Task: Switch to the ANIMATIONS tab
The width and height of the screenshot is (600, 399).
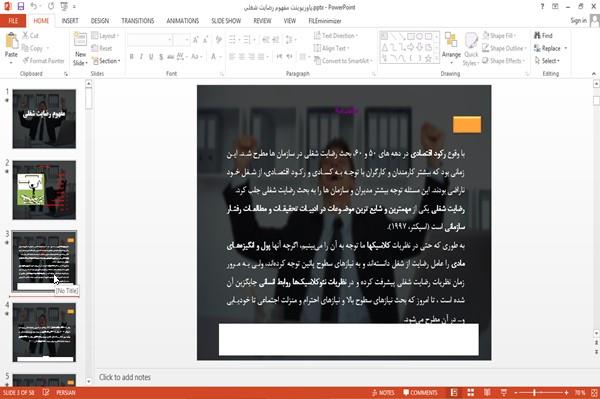Action: (x=183, y=21)
